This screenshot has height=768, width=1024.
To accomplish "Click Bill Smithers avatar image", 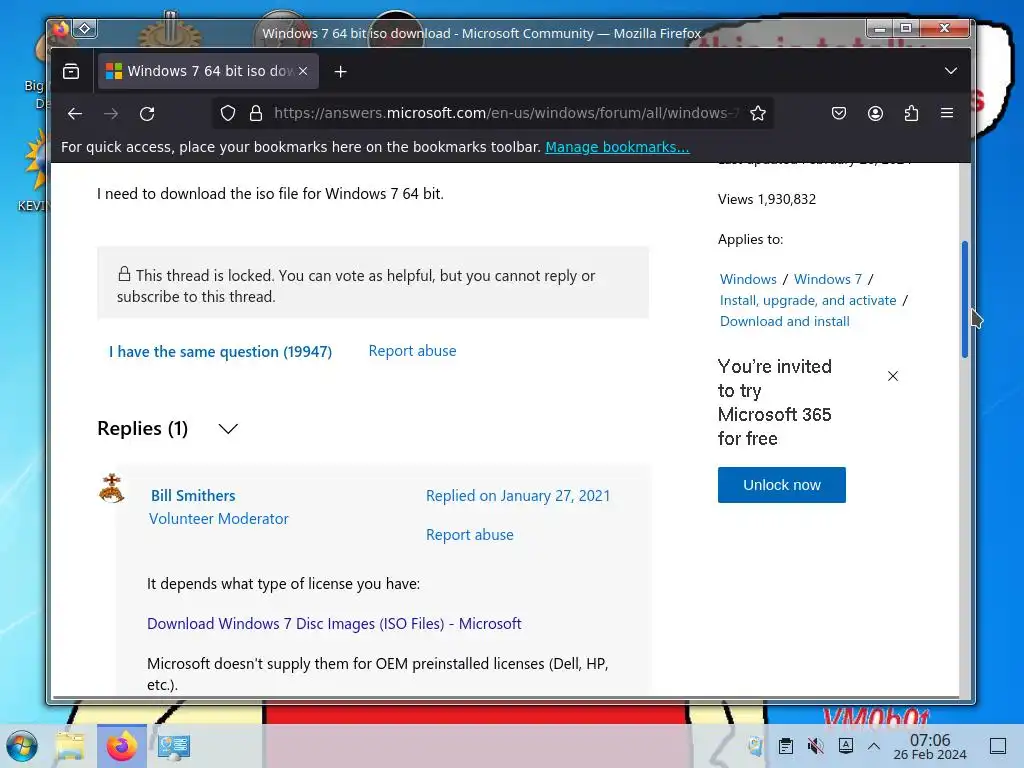I will coord(112,488).
